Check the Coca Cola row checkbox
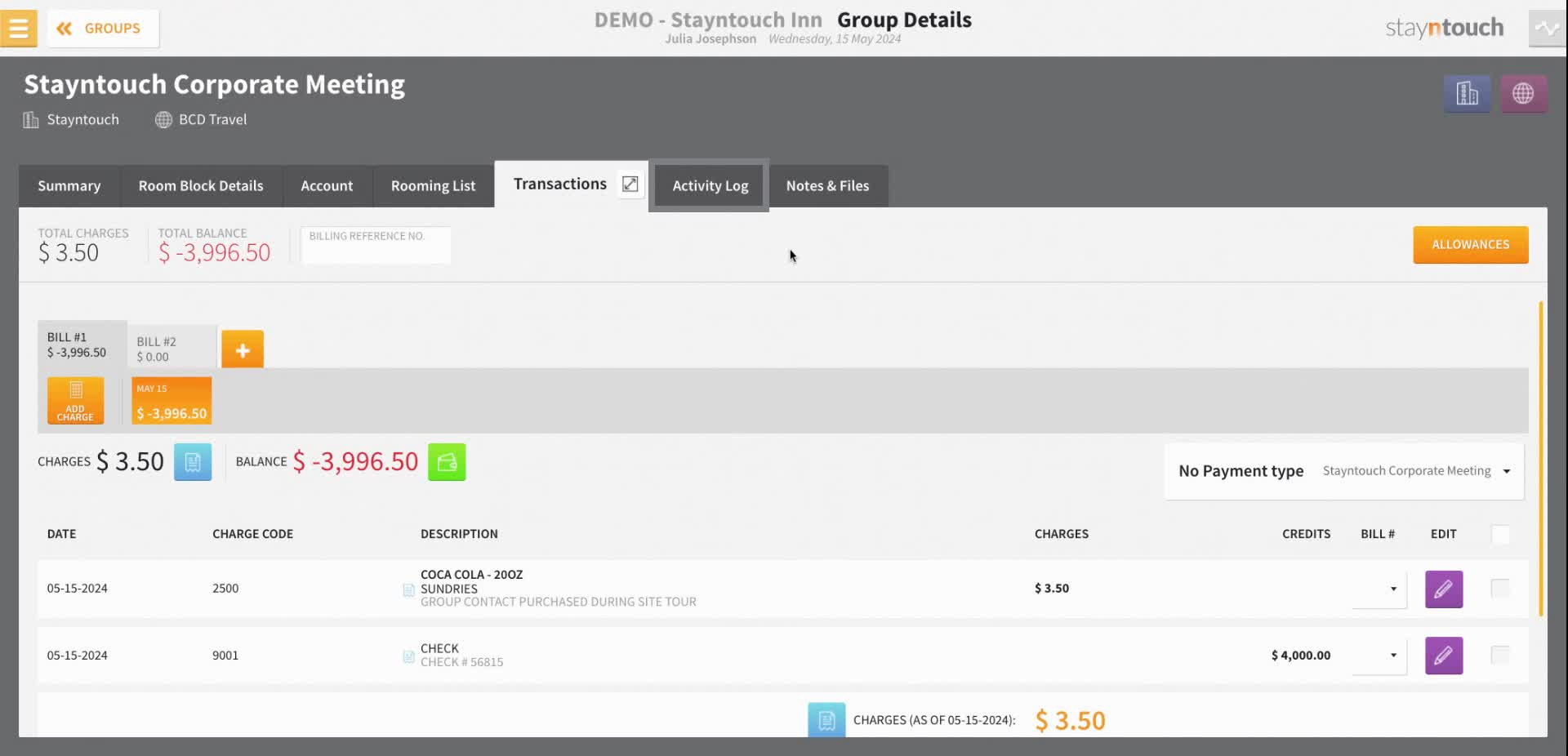Screen dimensions: 1568x756 1500,589
